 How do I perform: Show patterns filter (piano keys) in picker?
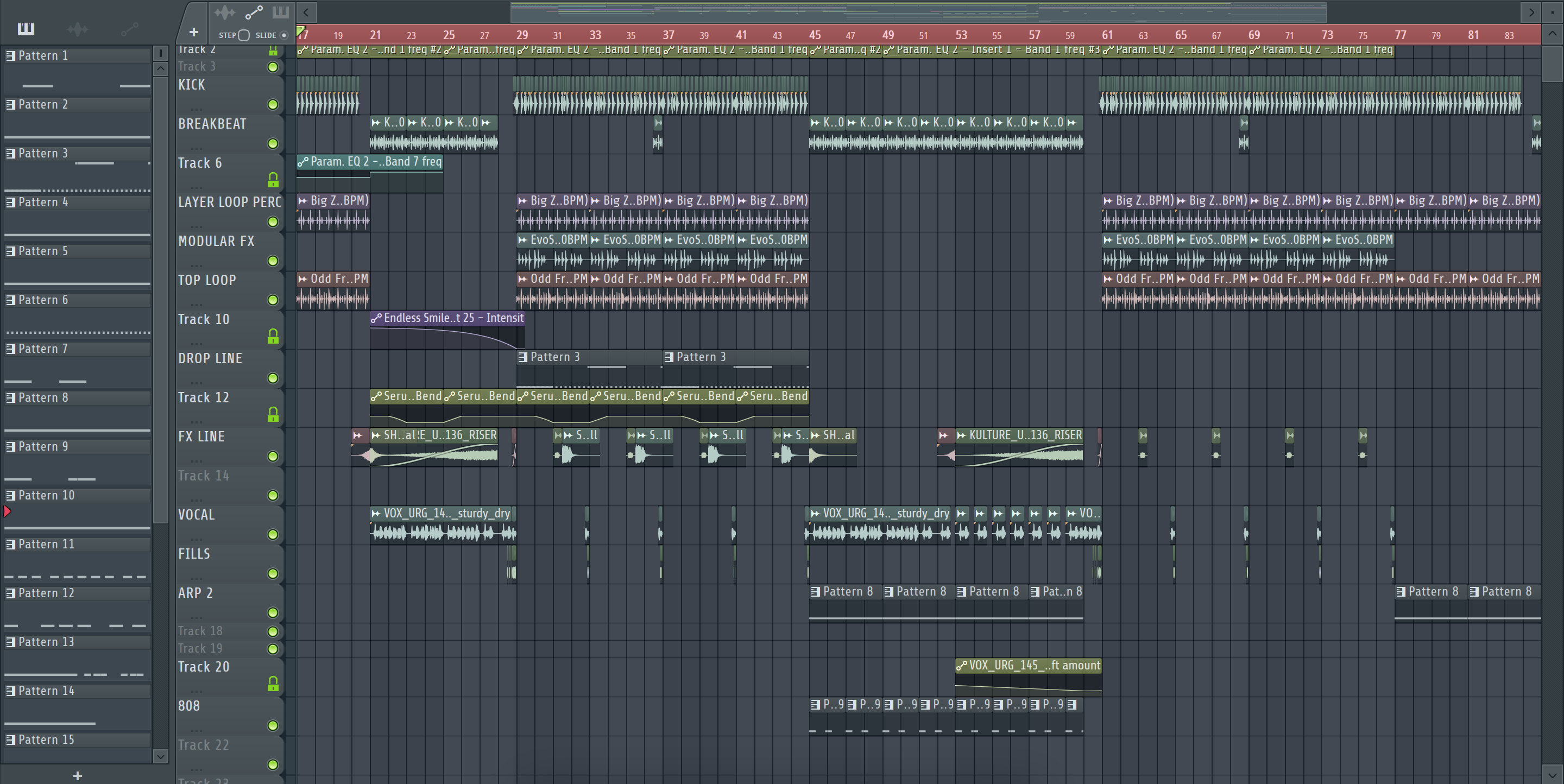click(x=26, y=29)
